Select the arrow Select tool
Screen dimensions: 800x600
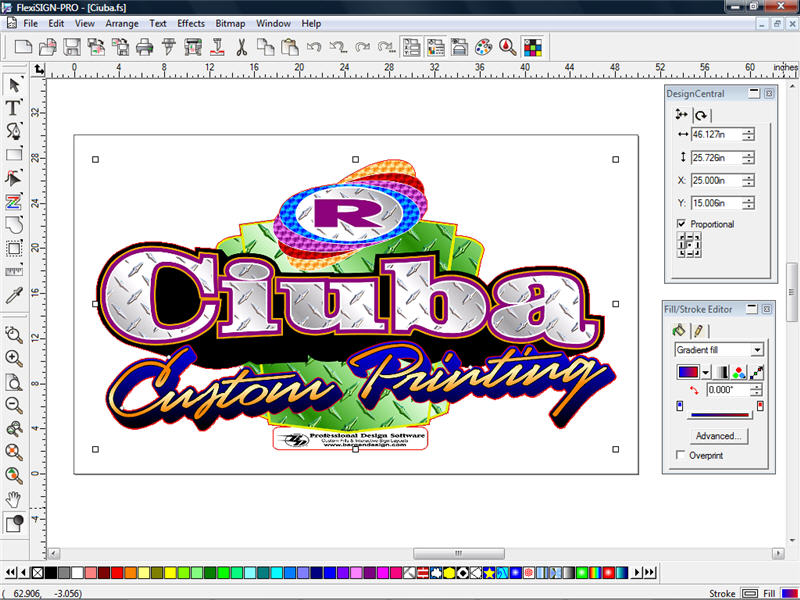pyautogui.click(x=14, y=84)
